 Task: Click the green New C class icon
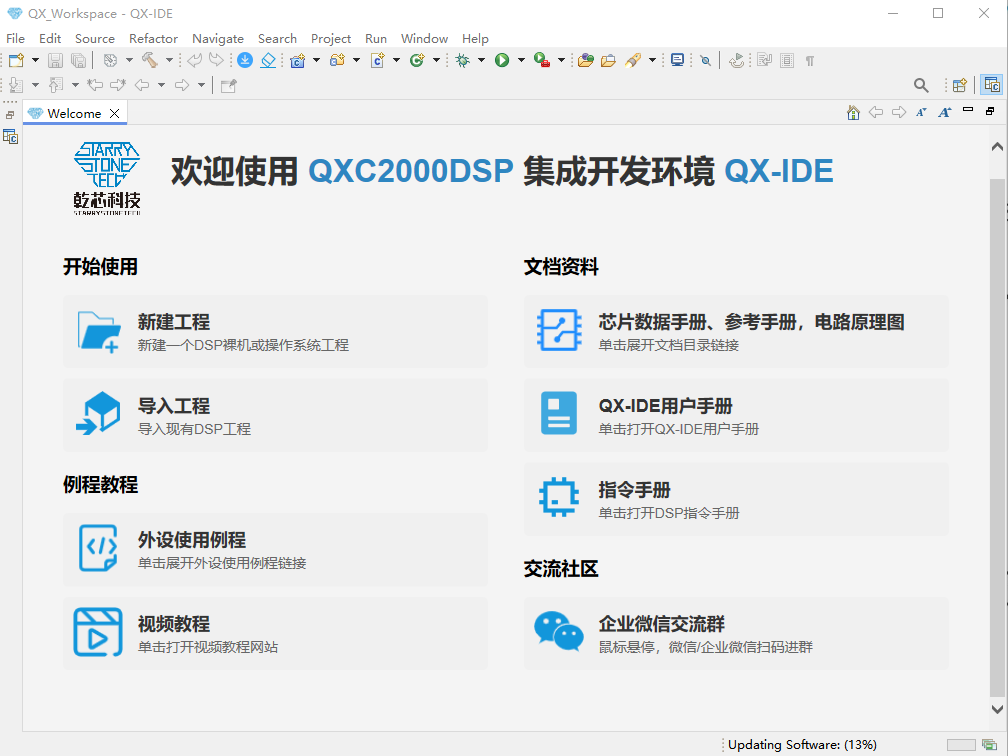[417, 60]
